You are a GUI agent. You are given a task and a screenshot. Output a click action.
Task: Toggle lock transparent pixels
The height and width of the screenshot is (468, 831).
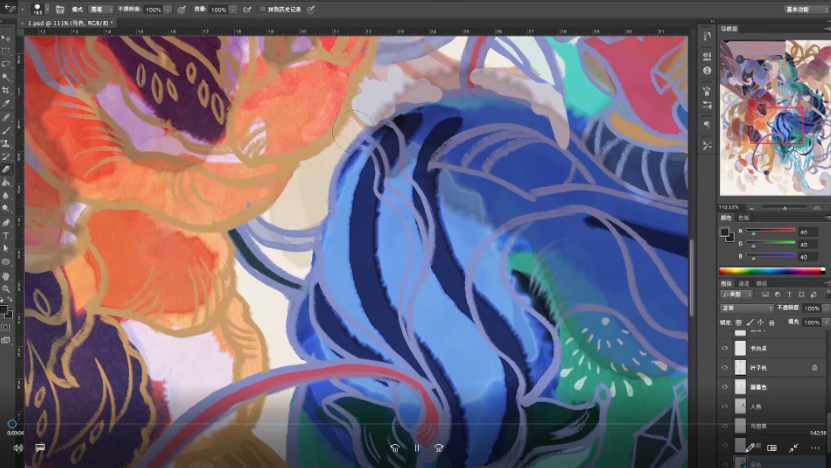(x=739, y=322)
